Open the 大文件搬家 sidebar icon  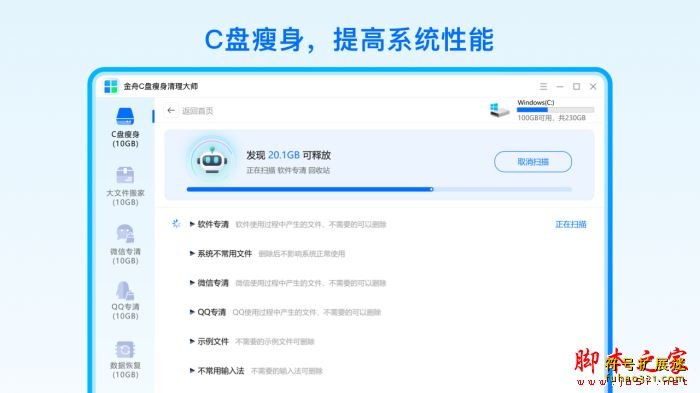(125, 175)
